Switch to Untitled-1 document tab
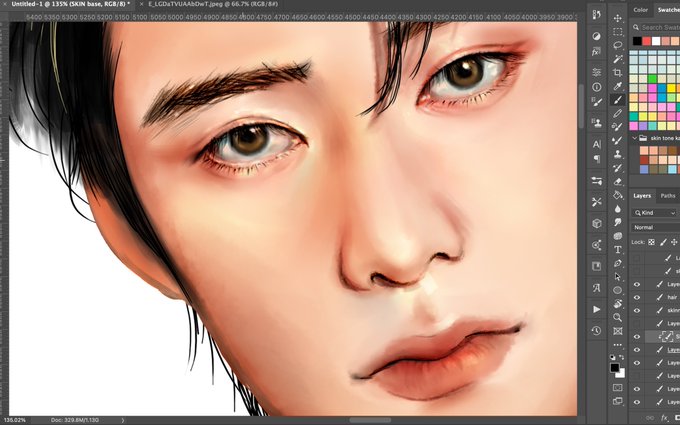The image size is (680, 425). [70, 4]
